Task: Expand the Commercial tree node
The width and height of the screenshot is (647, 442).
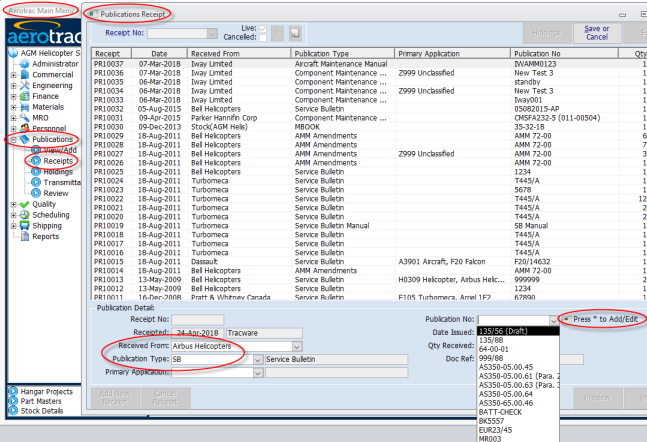Action: pos(13,75)
